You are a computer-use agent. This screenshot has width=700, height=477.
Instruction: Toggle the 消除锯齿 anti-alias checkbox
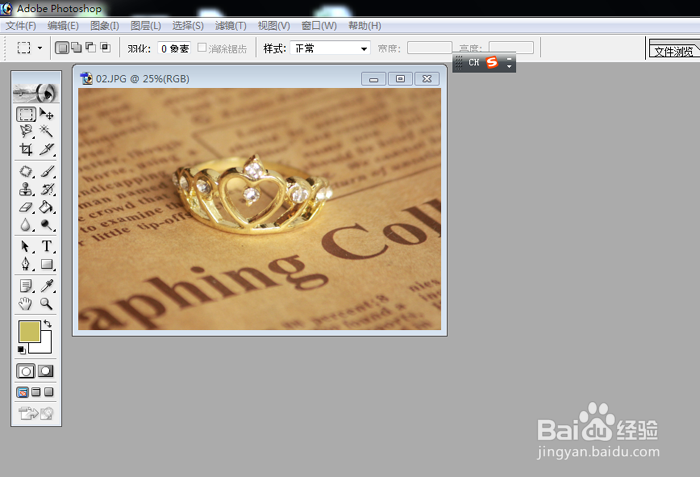pyautogui.click(x=202, y=47)
